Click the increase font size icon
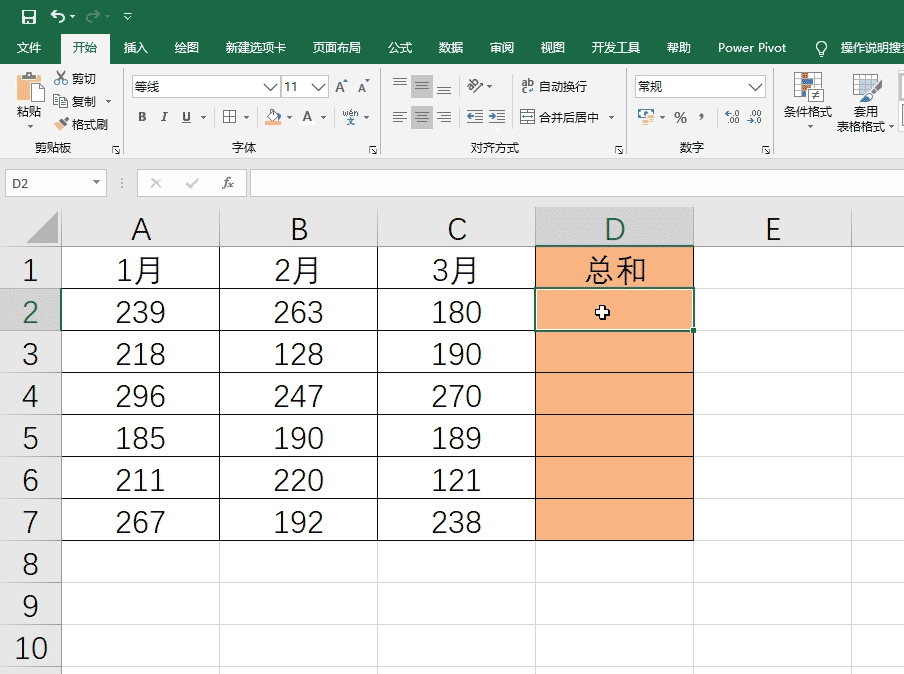The height and width of the screenshot is (674, 904). 341,86
